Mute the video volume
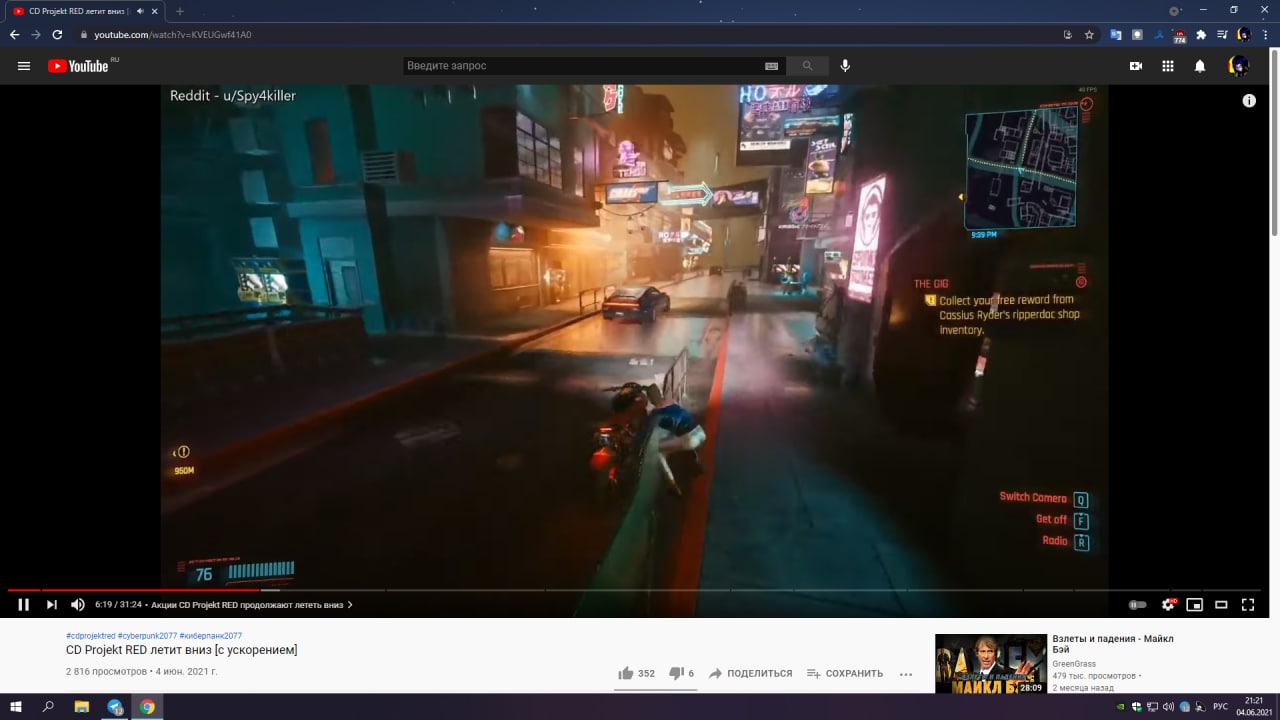Image resolution: width=1280 pixels, height=720 pixels. point(78,604)
